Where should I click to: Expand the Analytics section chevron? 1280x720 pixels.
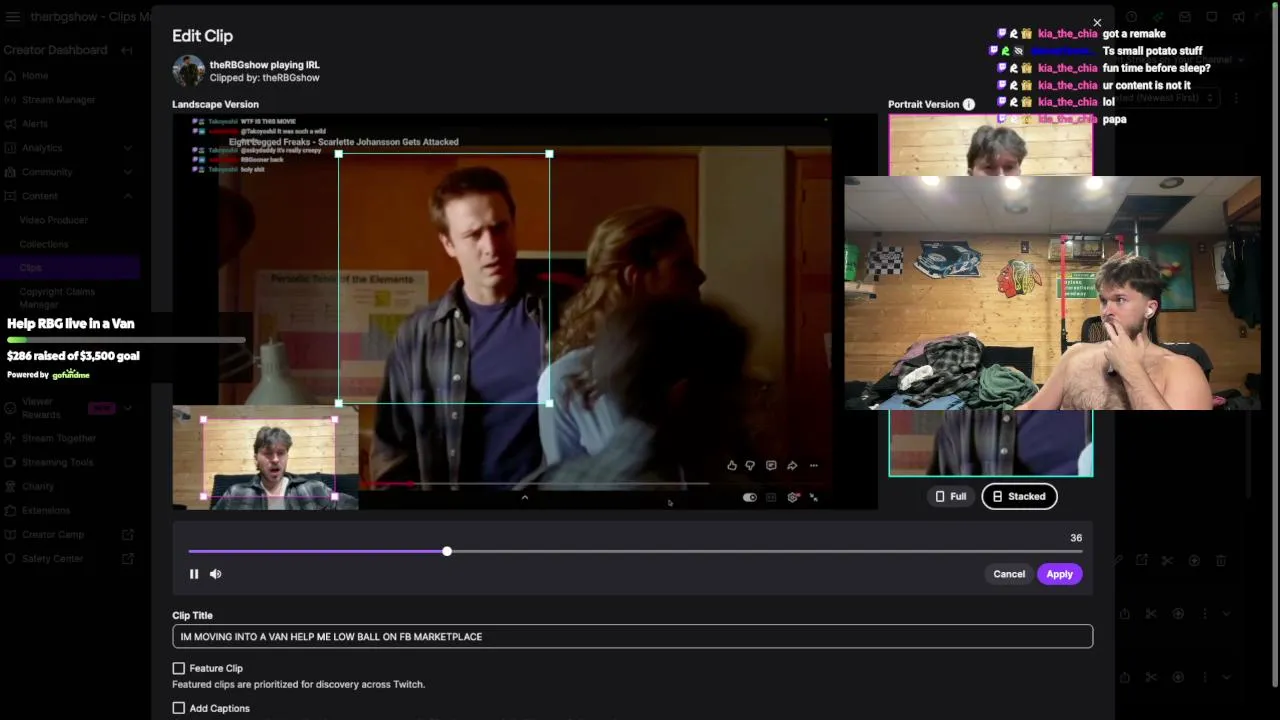click(x=128, y=148)
